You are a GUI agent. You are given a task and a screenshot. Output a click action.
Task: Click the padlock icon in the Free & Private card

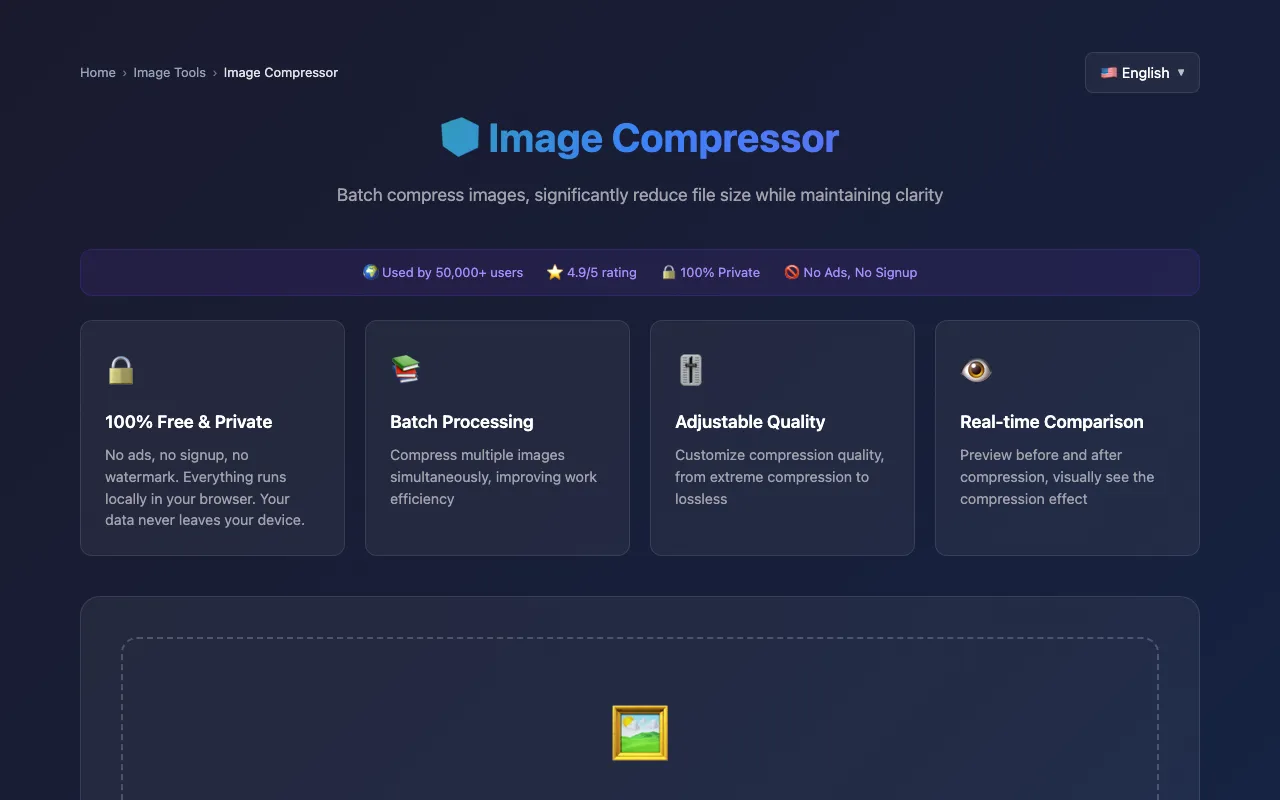click(121, 370)
